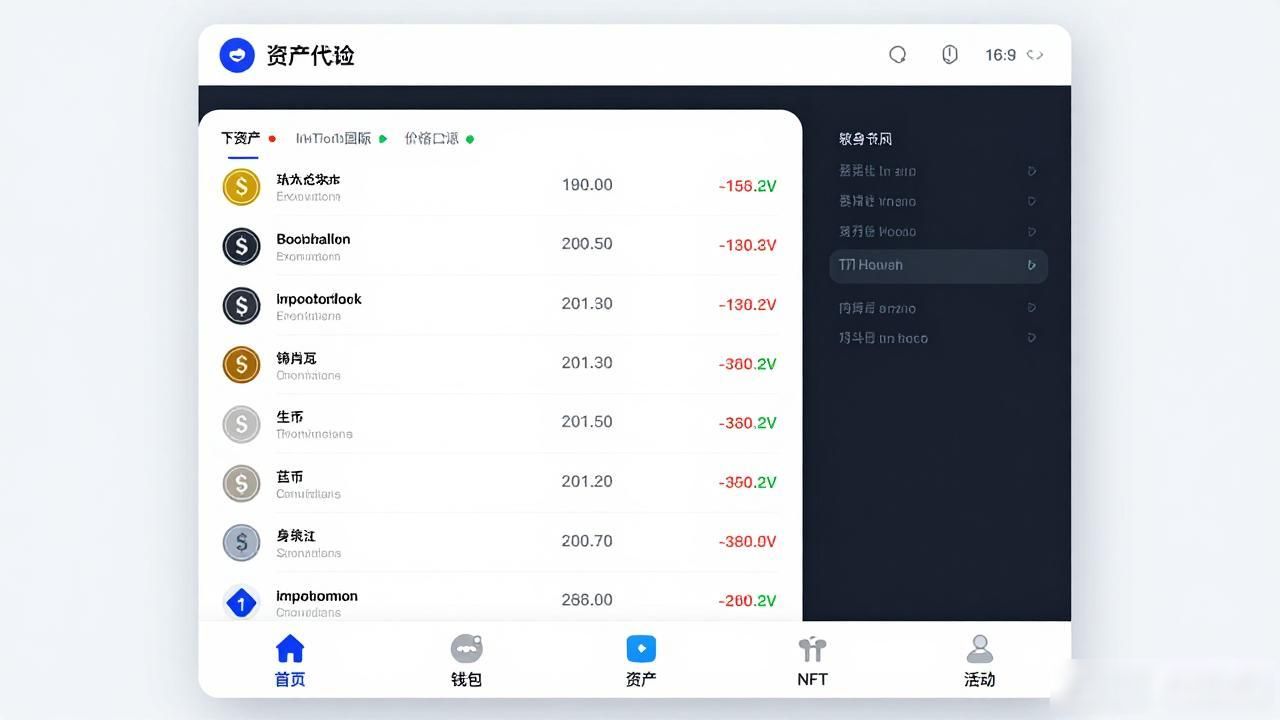
Task: Click the -380.0V change value
Action: click(x=747, y=542)
